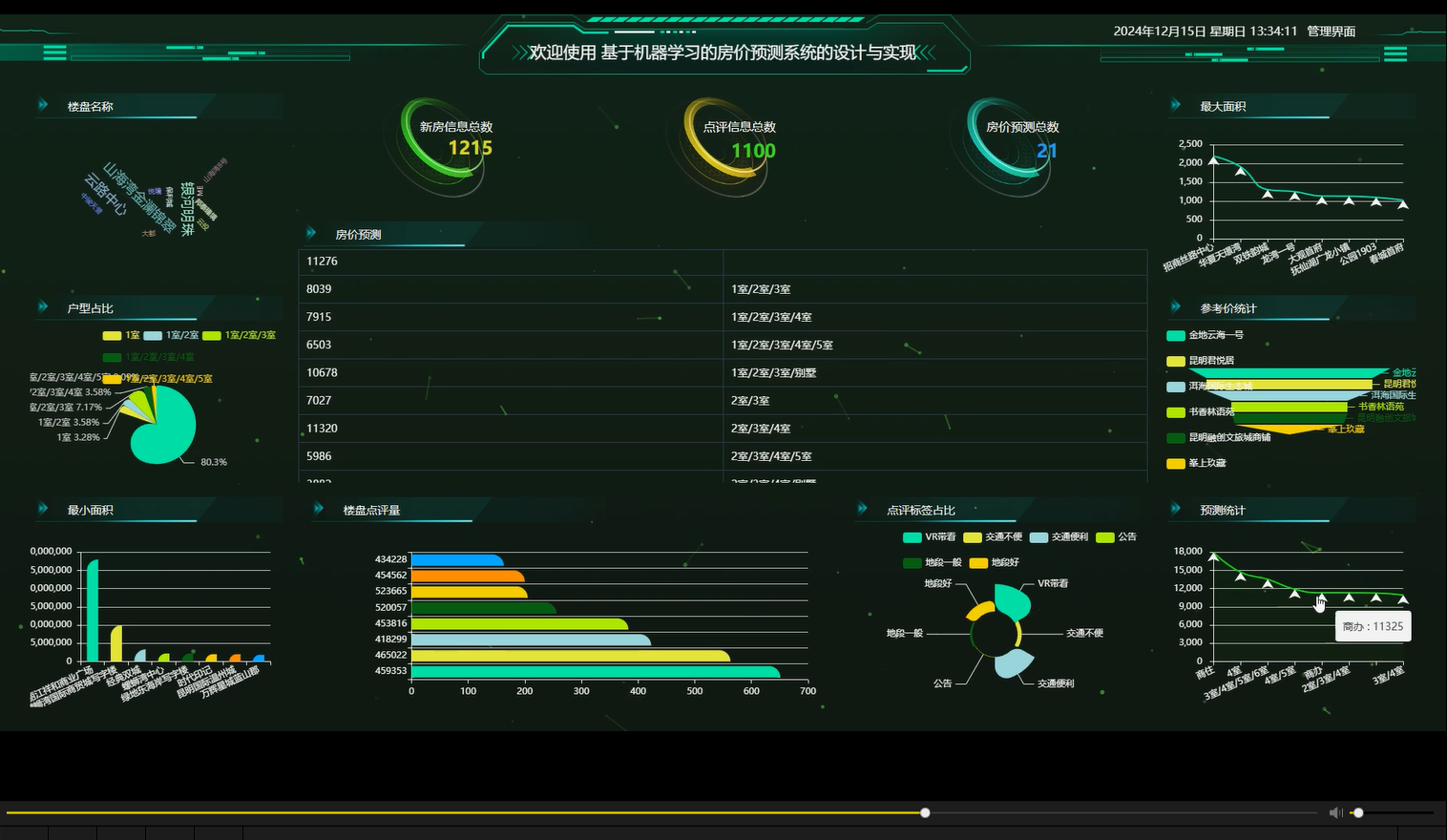Click the arrow icon beside 最小面积 header
This screenshot has height=840, width=1447.
pos(44,510)
